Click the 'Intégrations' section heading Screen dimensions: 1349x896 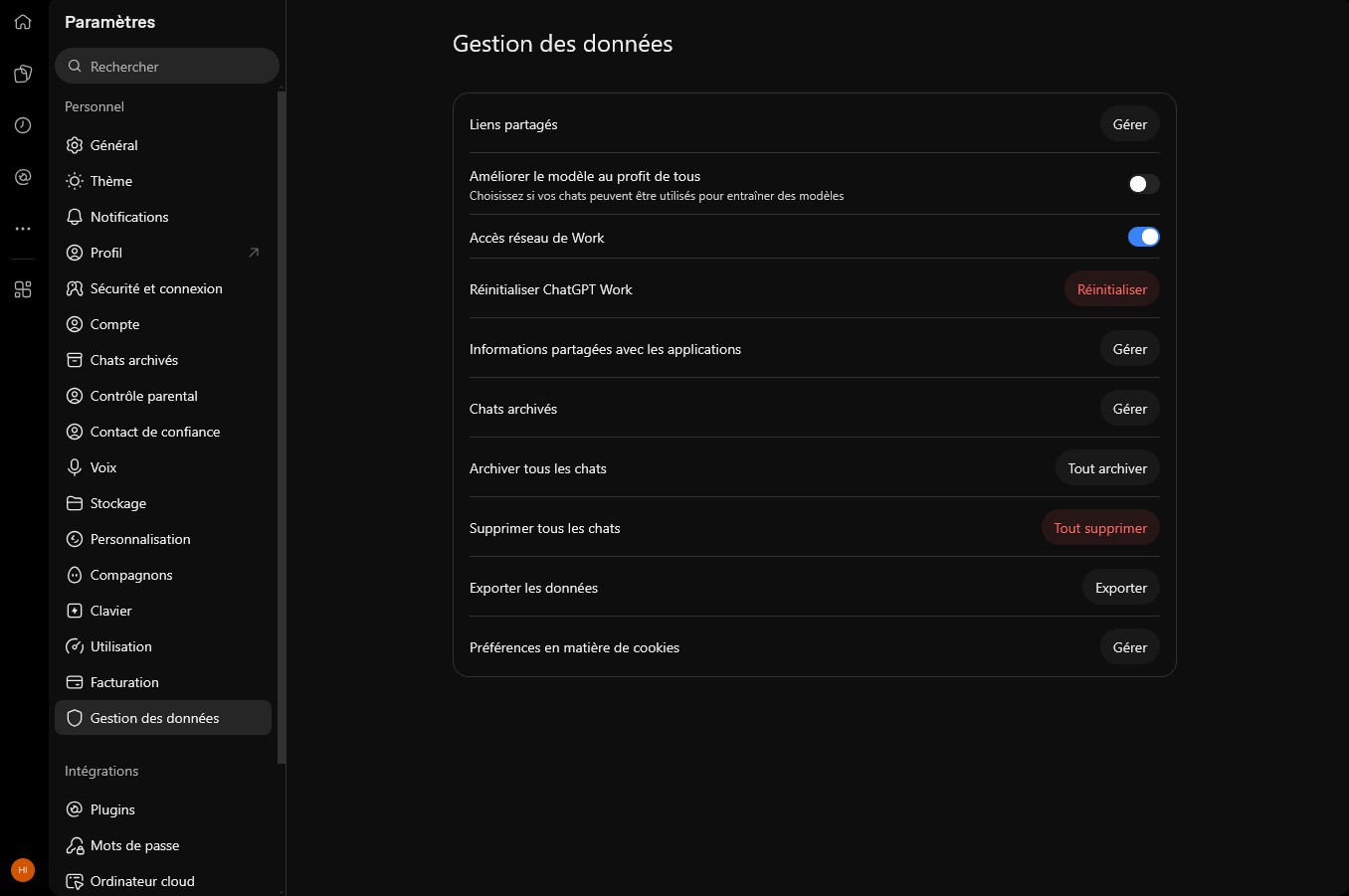pos(101,771)
